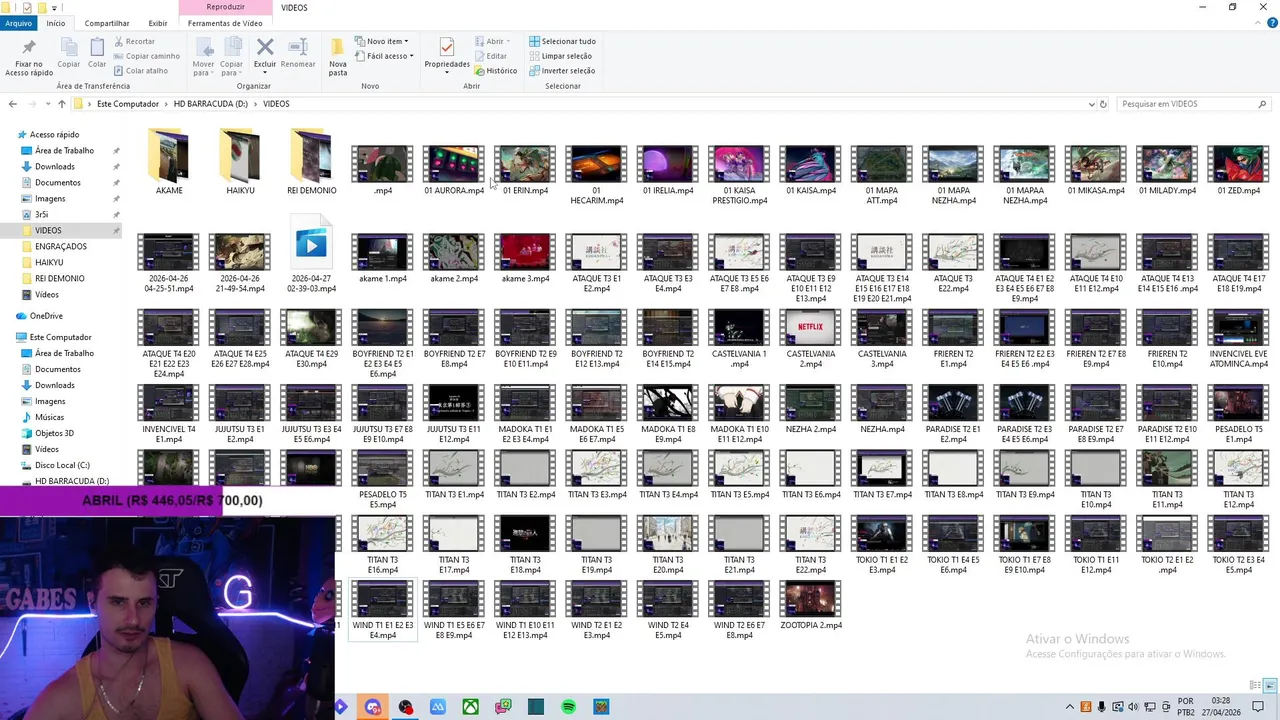Open Spotify from the taskbar
The width and height of the screenshot is (1280, 720).
point(568,707)
